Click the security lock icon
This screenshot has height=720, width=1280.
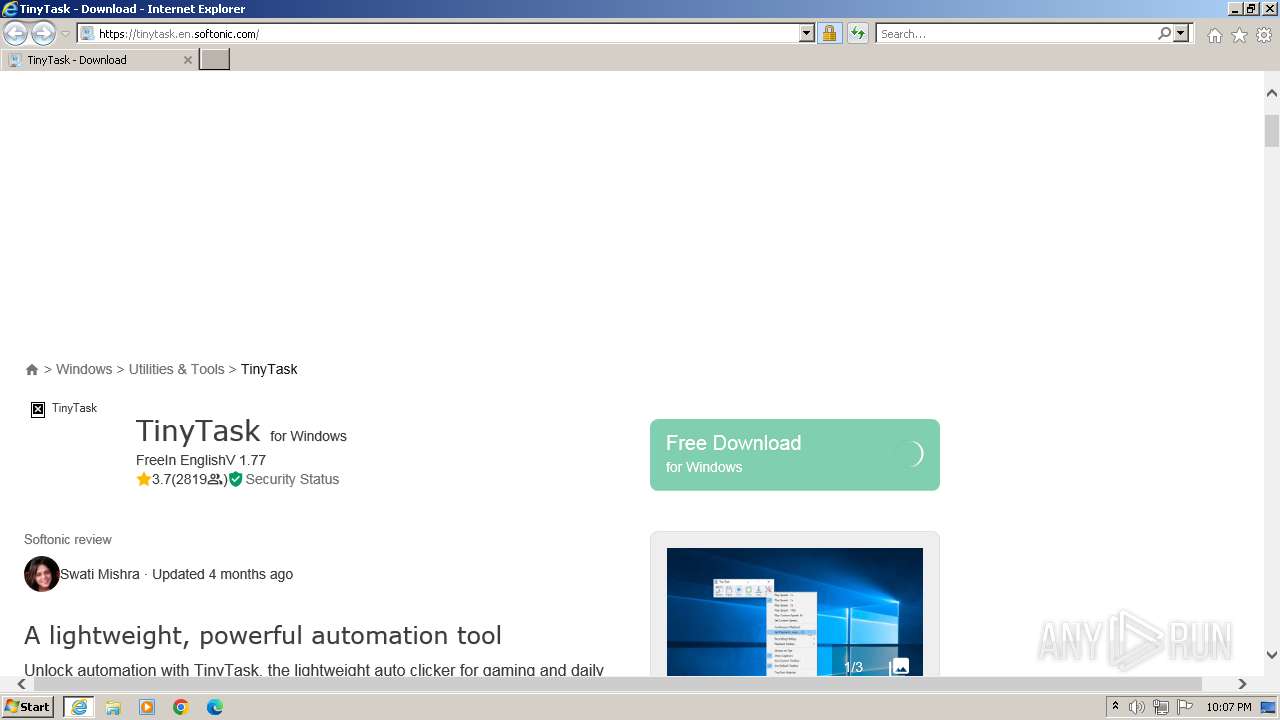(x=829, y=33)
